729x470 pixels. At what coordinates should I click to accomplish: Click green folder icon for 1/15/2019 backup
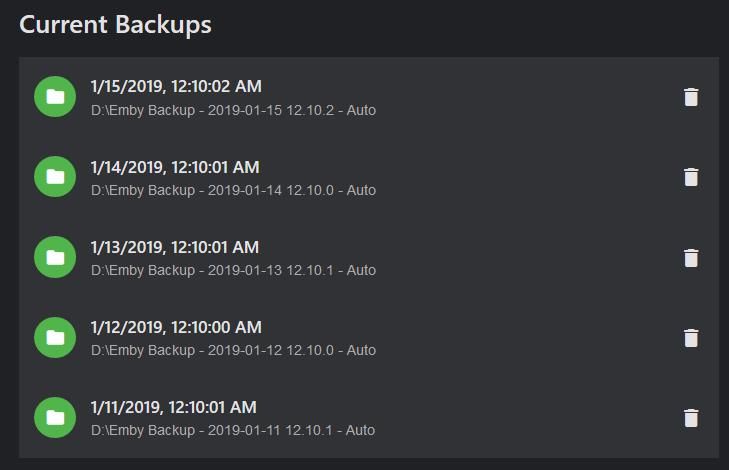(x=55, y=97)
